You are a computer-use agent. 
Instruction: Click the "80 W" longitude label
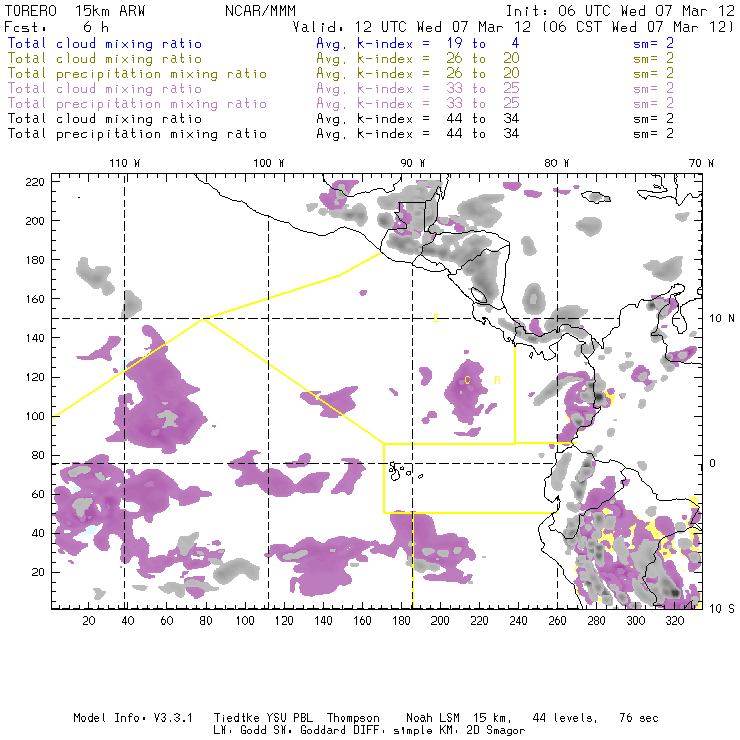coord(557,163)
